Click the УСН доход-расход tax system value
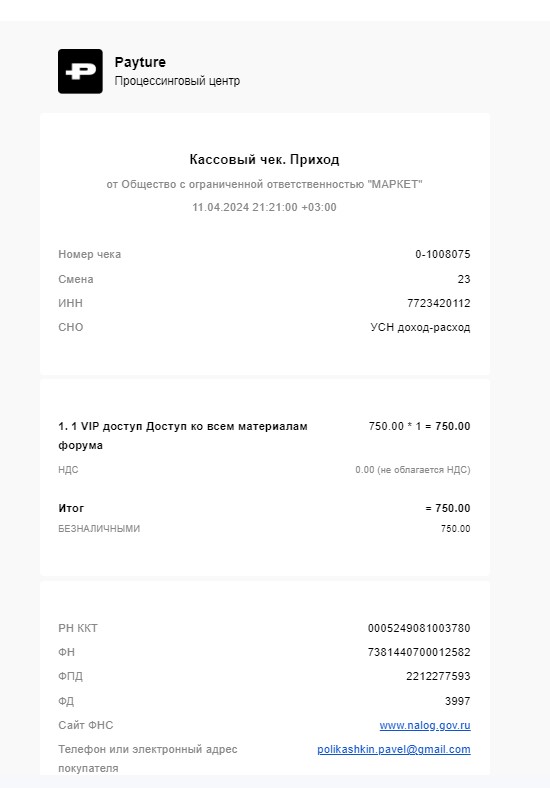The image size is (550, 788). (x=420, y=328)
